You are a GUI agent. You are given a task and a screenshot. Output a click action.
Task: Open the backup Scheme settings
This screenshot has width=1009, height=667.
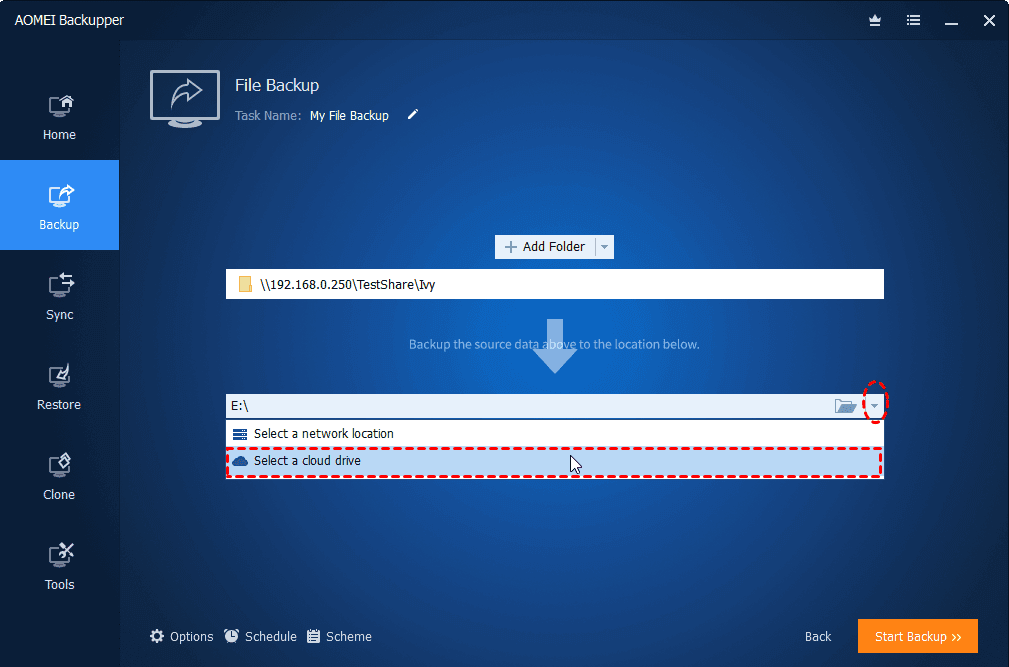pyautogui.click(x=339, y=637)
